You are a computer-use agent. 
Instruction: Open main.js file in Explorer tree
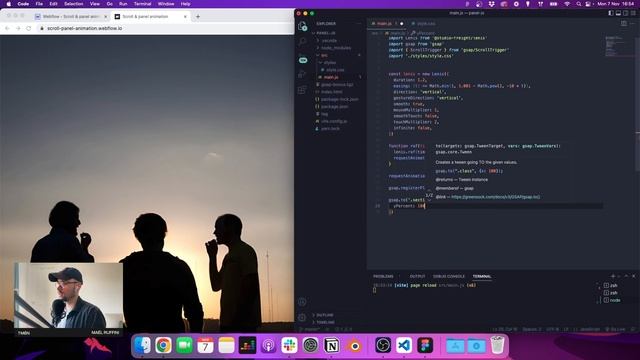click(331, 77)
